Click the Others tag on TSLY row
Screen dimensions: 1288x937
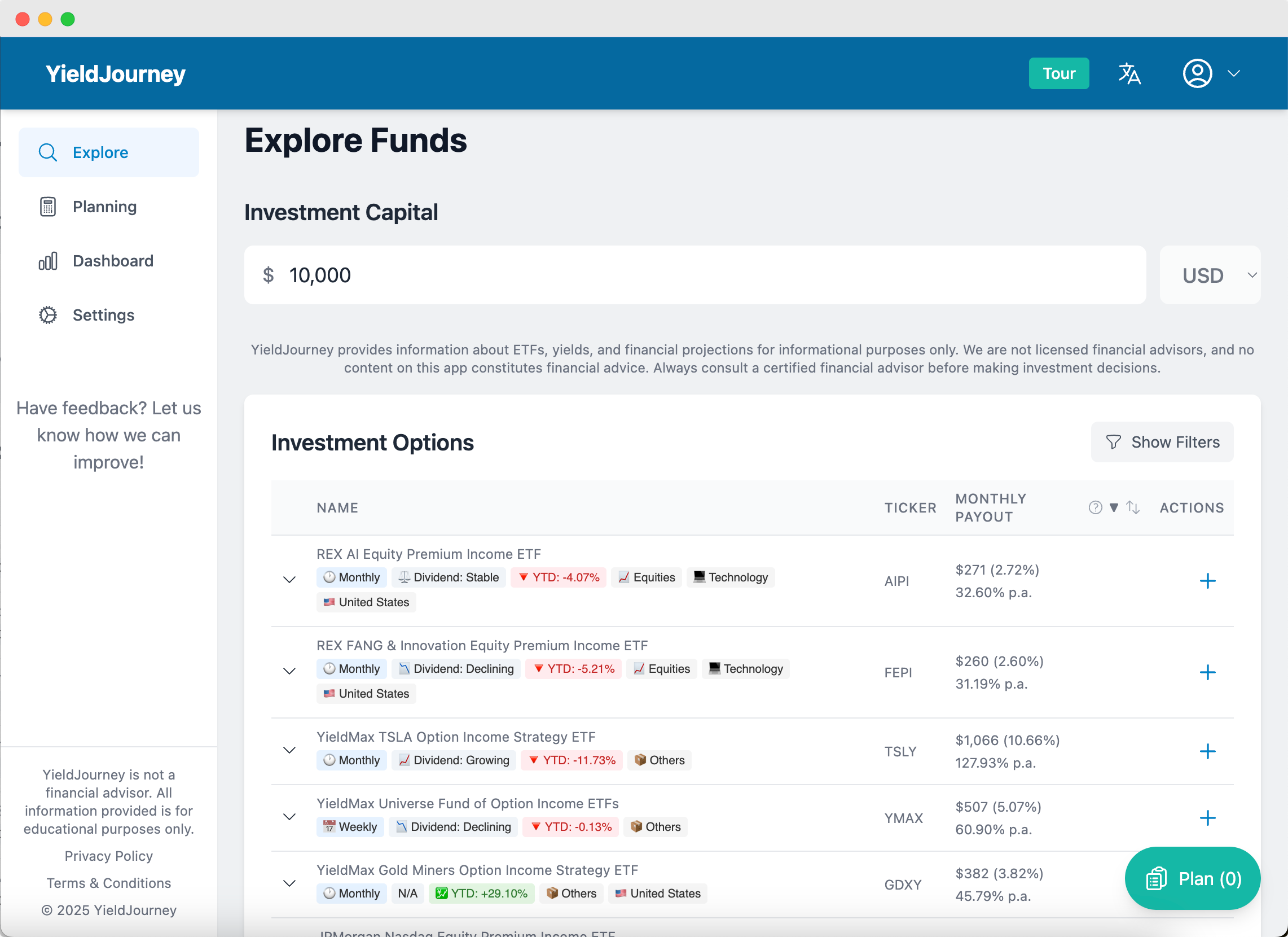click(660, 760)
